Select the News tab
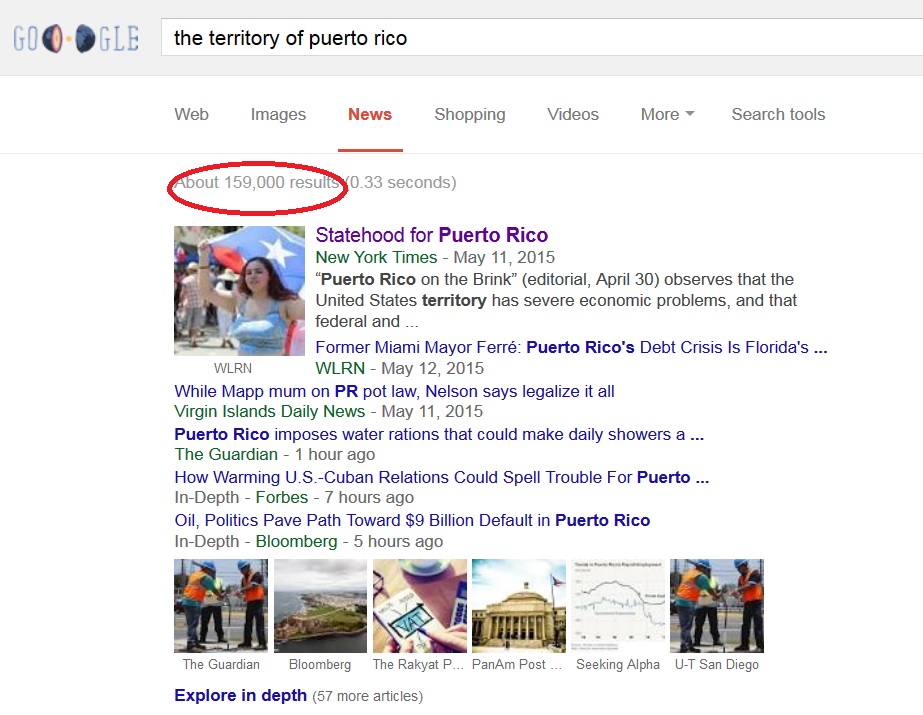Screen dimensions: 923x715 click(370, 114)
